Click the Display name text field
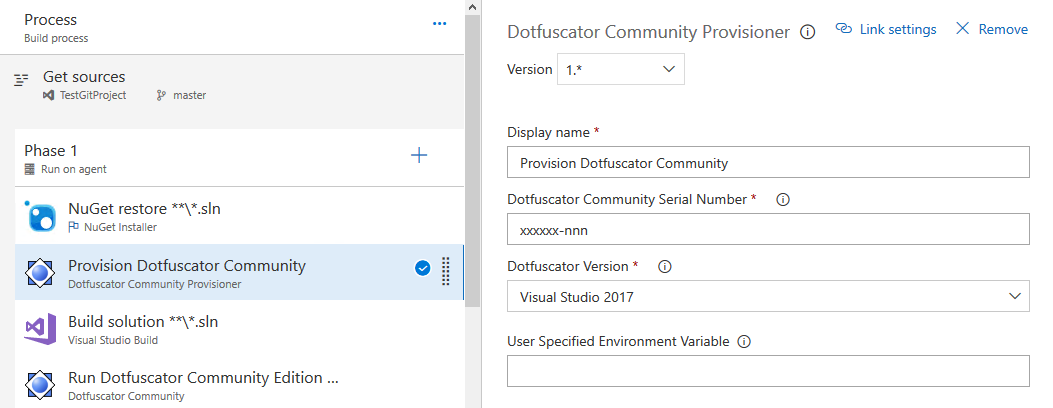 pyautogui.click(x=768, y=163)
